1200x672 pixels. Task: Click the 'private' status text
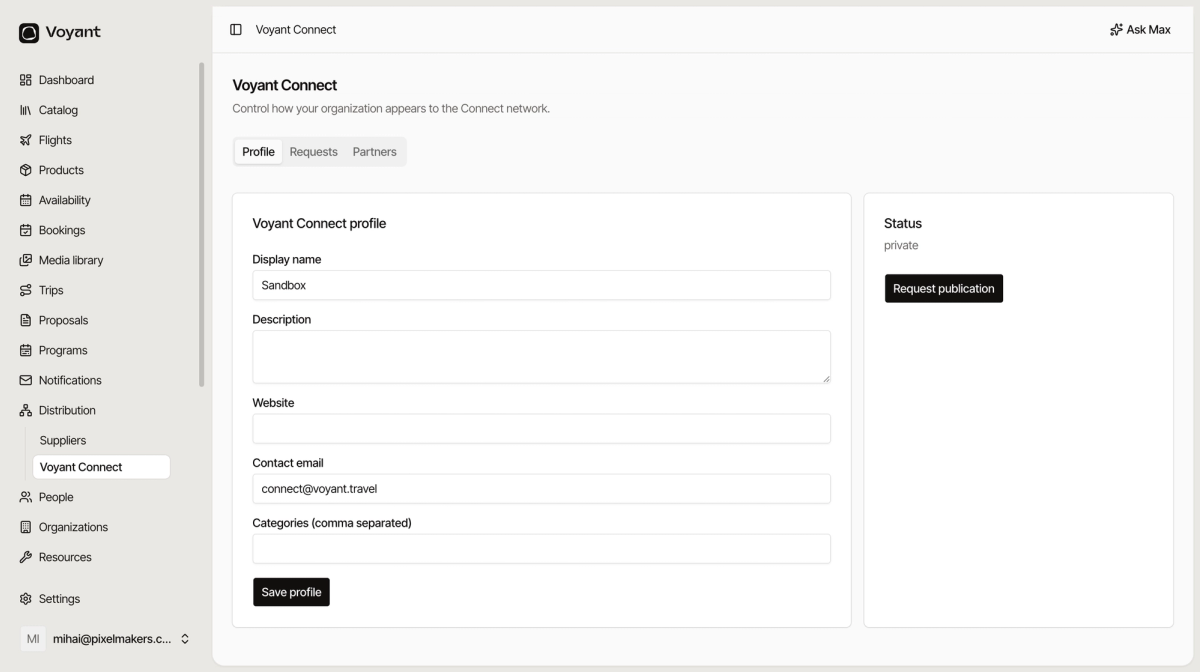point(901,245)
